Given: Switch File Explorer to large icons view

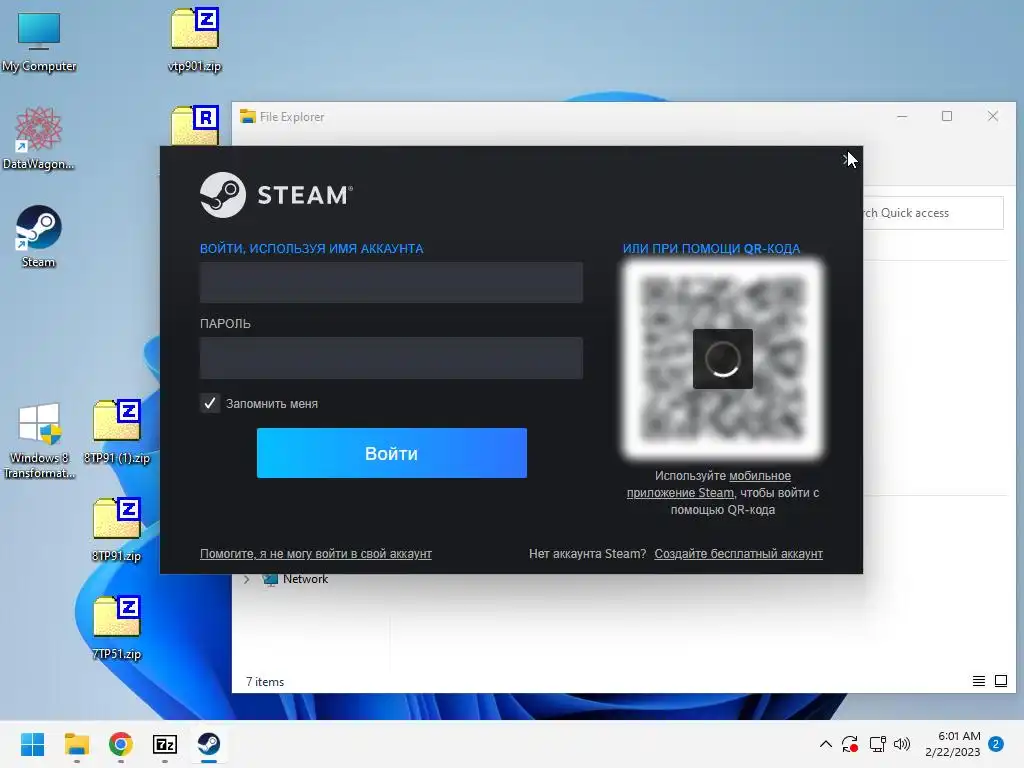Looking at the screenshot, I should click(x=1000, y=681).
